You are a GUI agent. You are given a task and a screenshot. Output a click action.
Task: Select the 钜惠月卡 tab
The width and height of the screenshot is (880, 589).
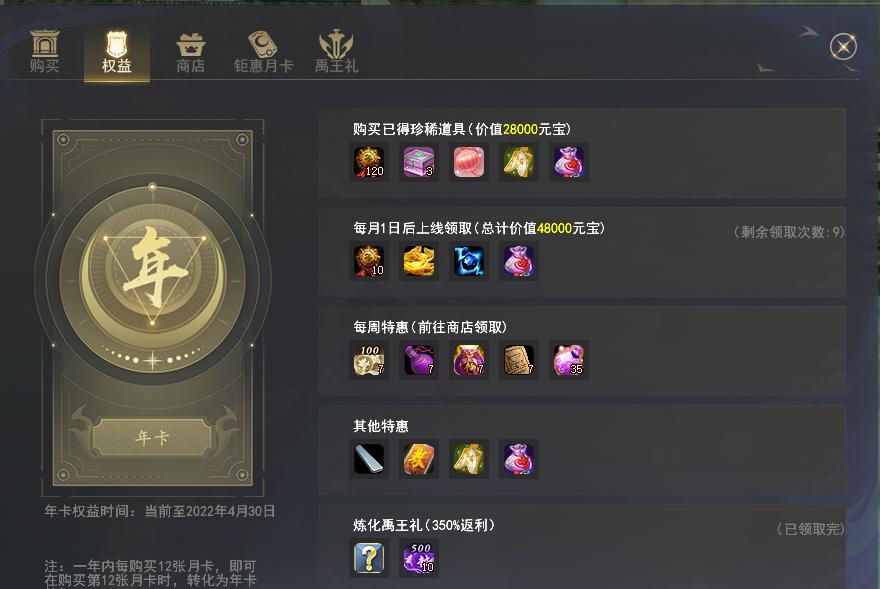(x=263, y=52)
